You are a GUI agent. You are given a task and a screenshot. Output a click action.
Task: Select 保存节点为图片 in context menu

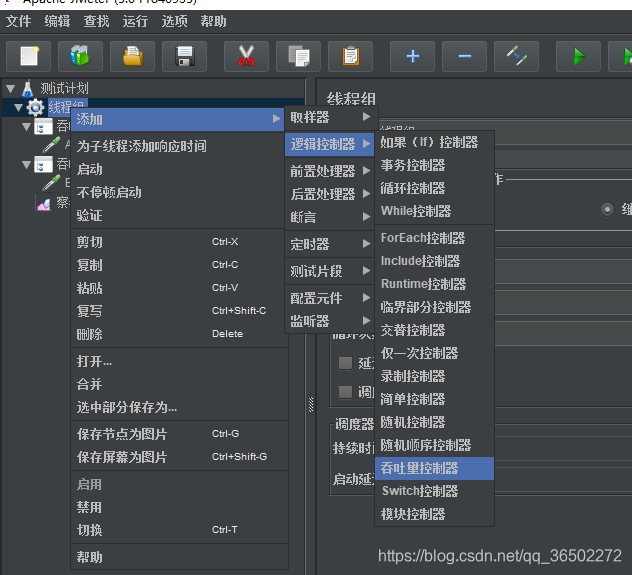pos(178,434)
